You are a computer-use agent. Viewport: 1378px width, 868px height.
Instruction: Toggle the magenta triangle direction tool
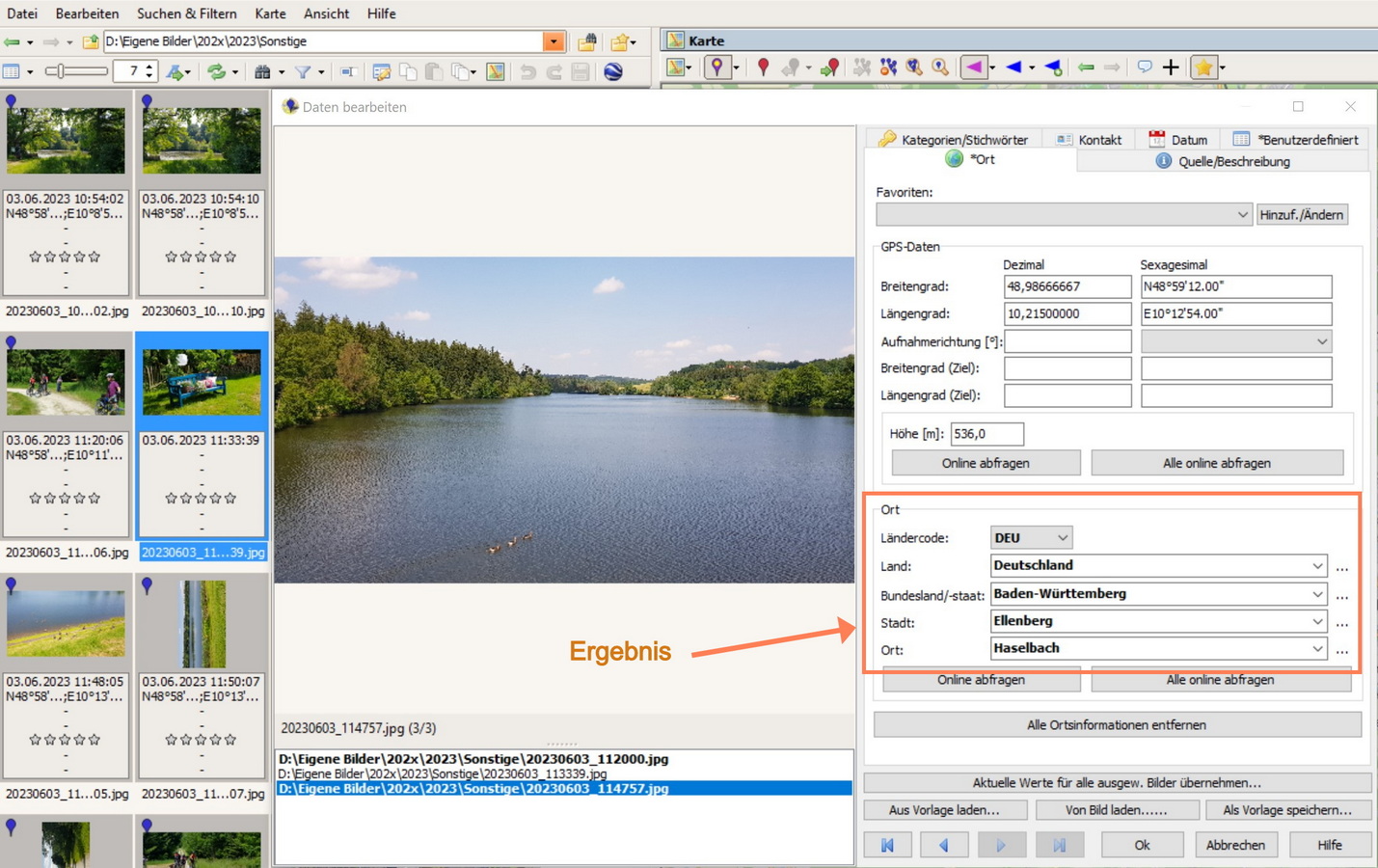coord(973,67)
